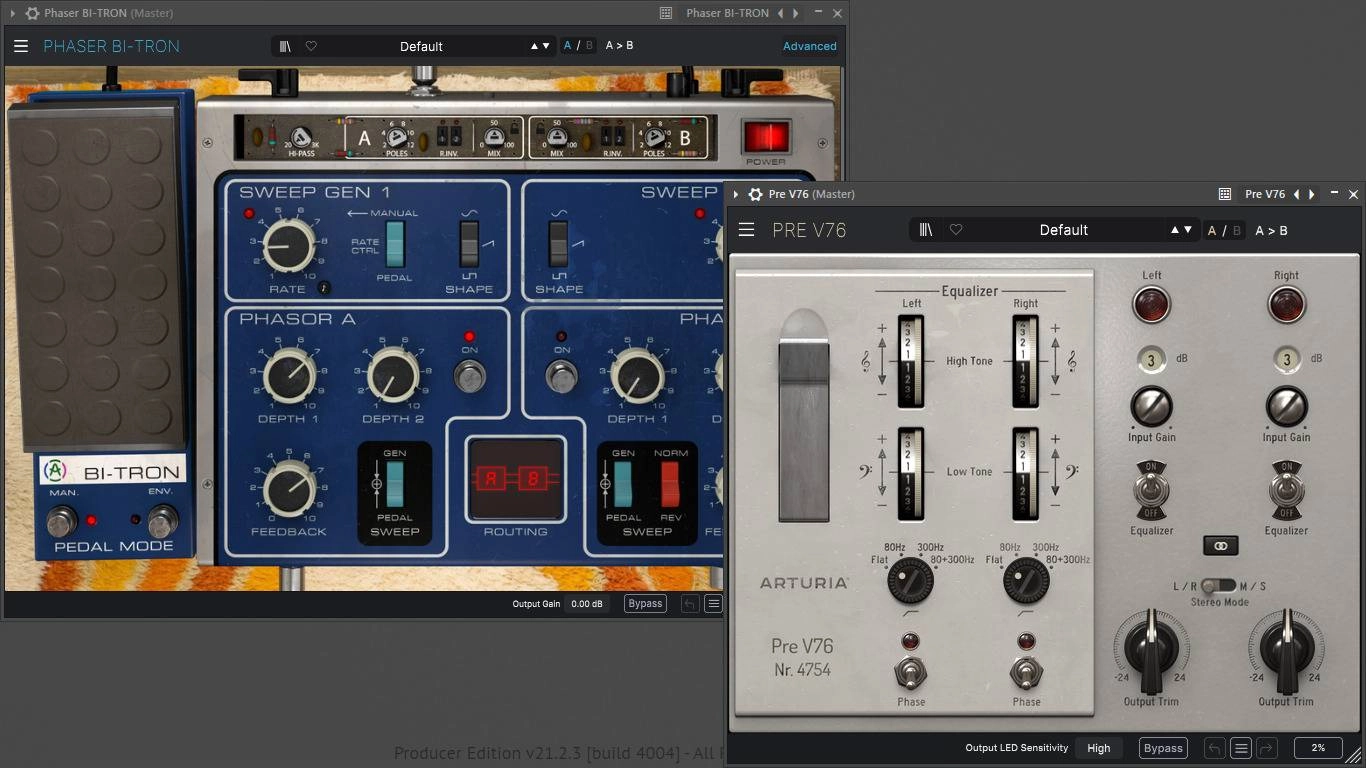The width and height of the screenshot is (1366, 768).
Task: Open the Pre V76 hamburger menu
Action: (746, 230)
